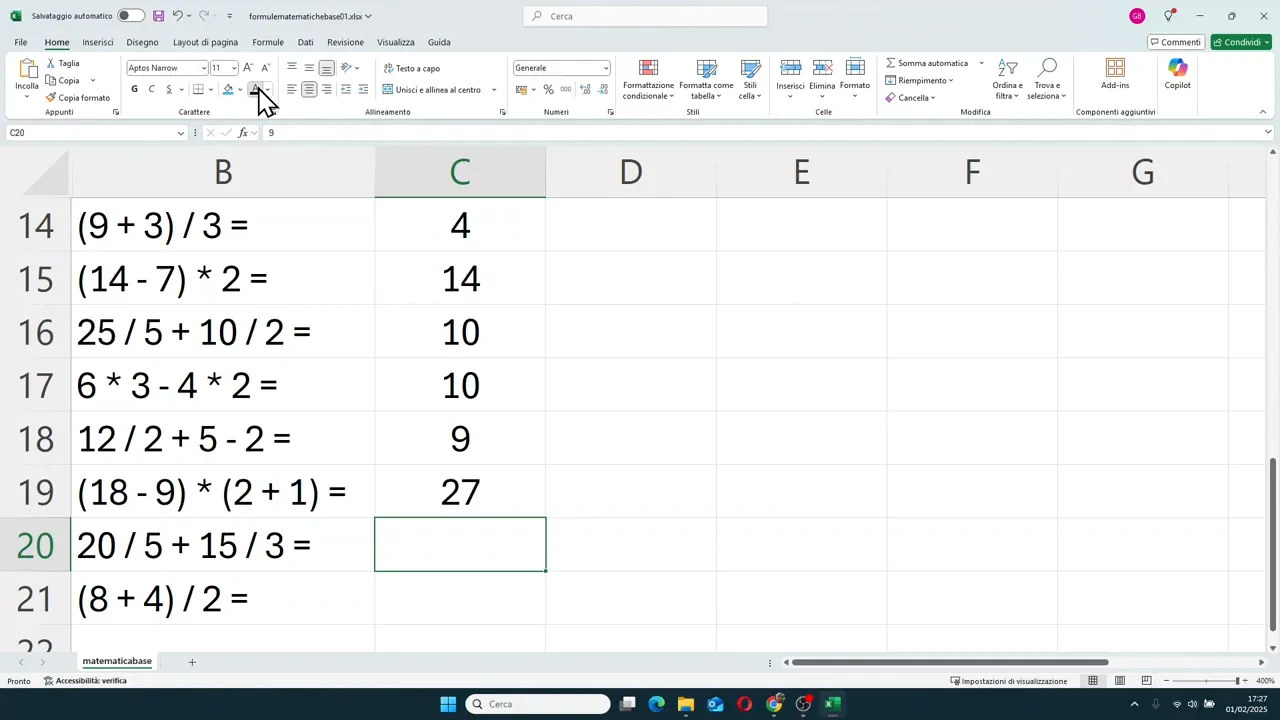Increase indent in cell
This screenshot has height=720, width=1280.
[x=363, y=90]
